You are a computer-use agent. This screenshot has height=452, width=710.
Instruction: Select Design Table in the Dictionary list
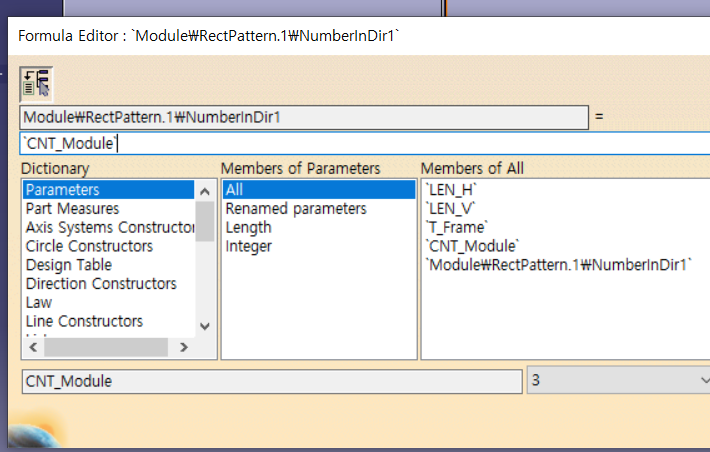coord(108,264)
